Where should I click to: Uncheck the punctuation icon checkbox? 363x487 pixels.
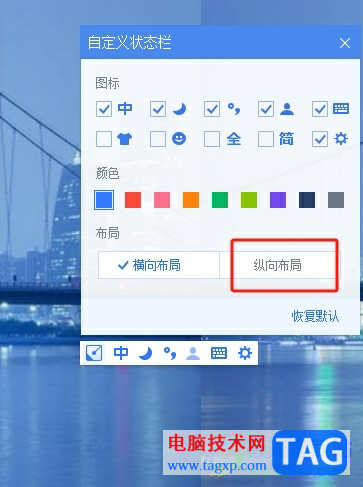(212, 109)
